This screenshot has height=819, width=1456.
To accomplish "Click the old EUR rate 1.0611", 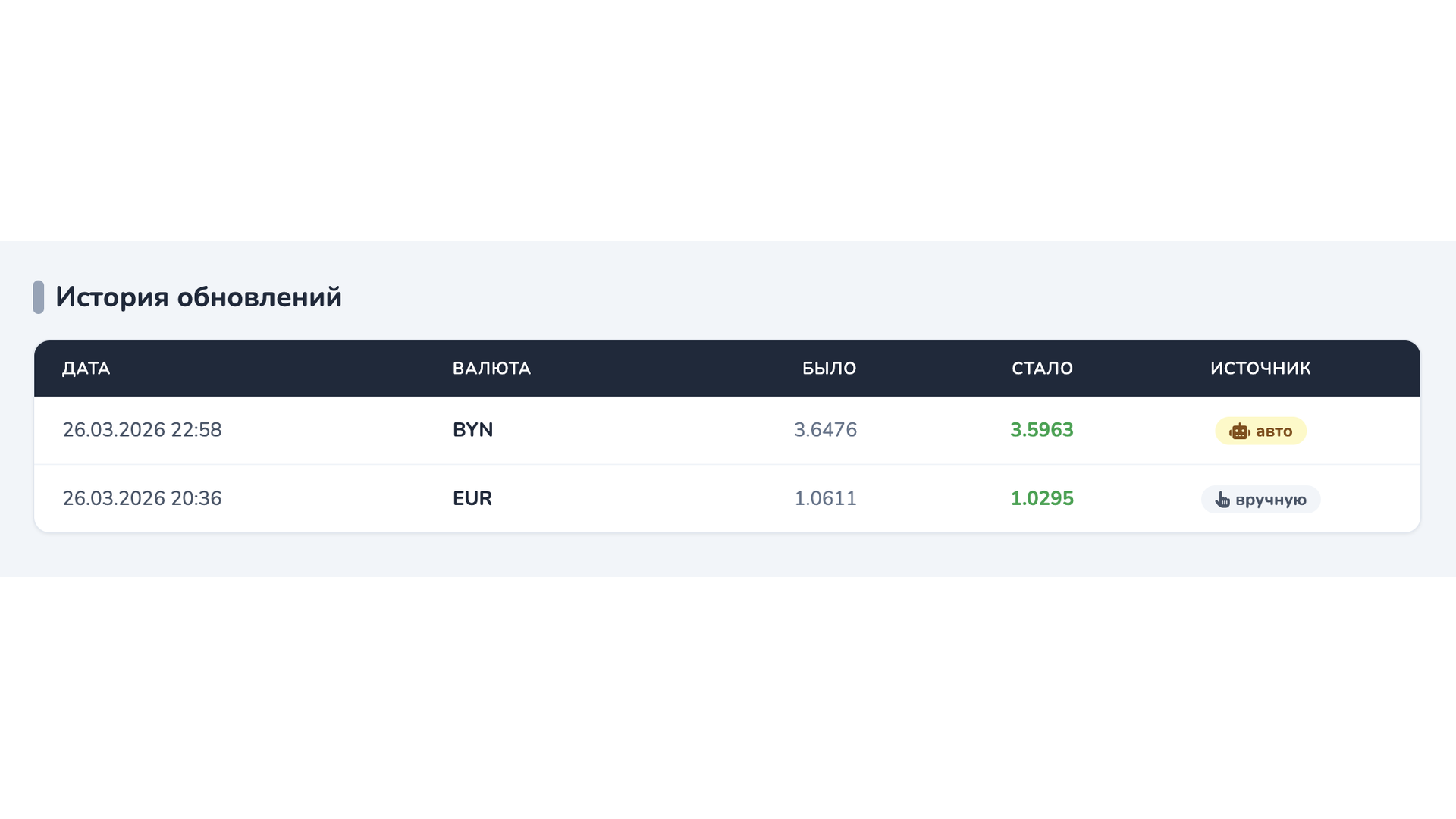I will pyautogui.click(x=825, y=498).
